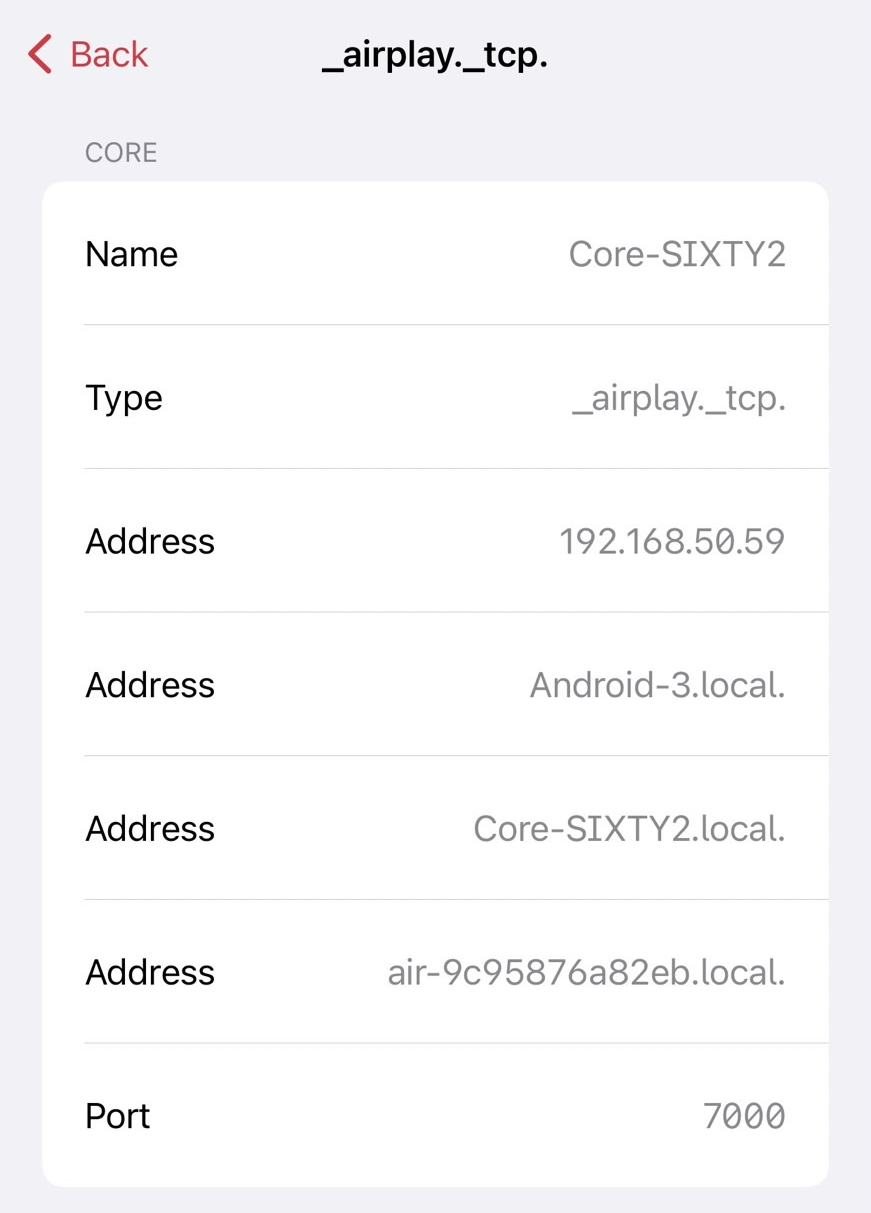871x1213 pixels.
Task: Tap the 192.168.50.59 IP address value
Action: [672, 541]
